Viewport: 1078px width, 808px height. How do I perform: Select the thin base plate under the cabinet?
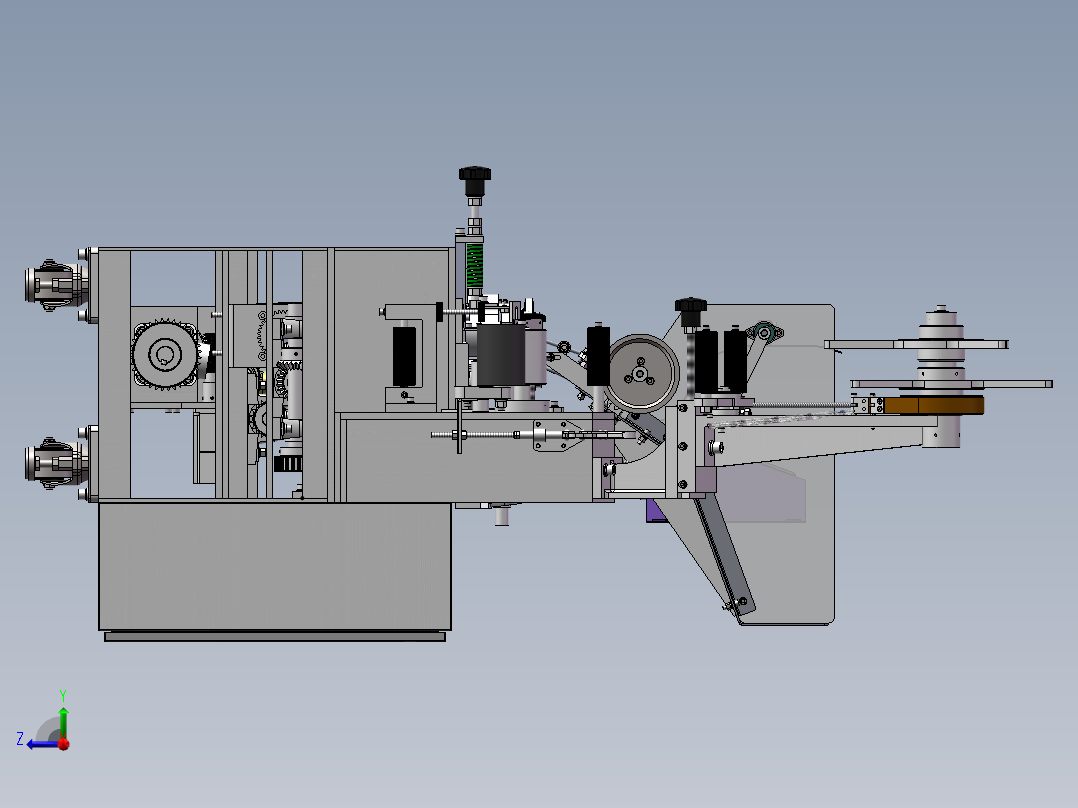click(x=275, y=637)
